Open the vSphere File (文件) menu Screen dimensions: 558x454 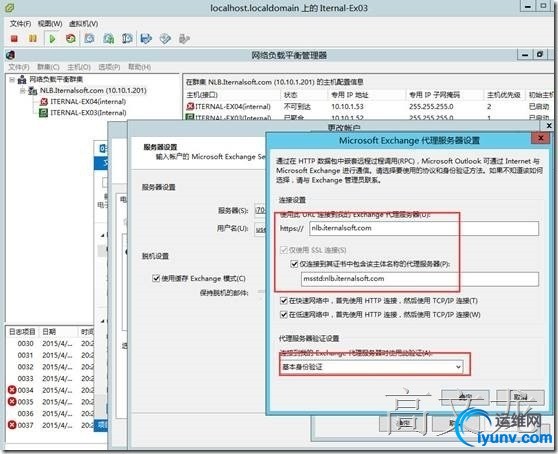click(20, 24)
